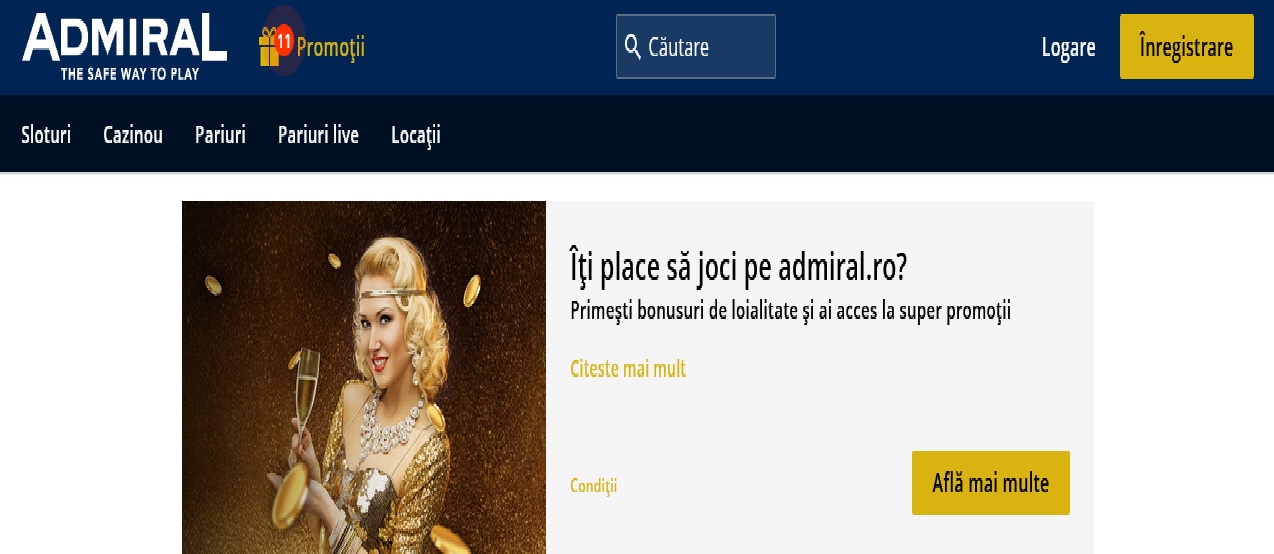This screenshot has width=1274, height=554.
Task: Open the Condiții link
Action: pyautogui.click(x=594, y=486)
